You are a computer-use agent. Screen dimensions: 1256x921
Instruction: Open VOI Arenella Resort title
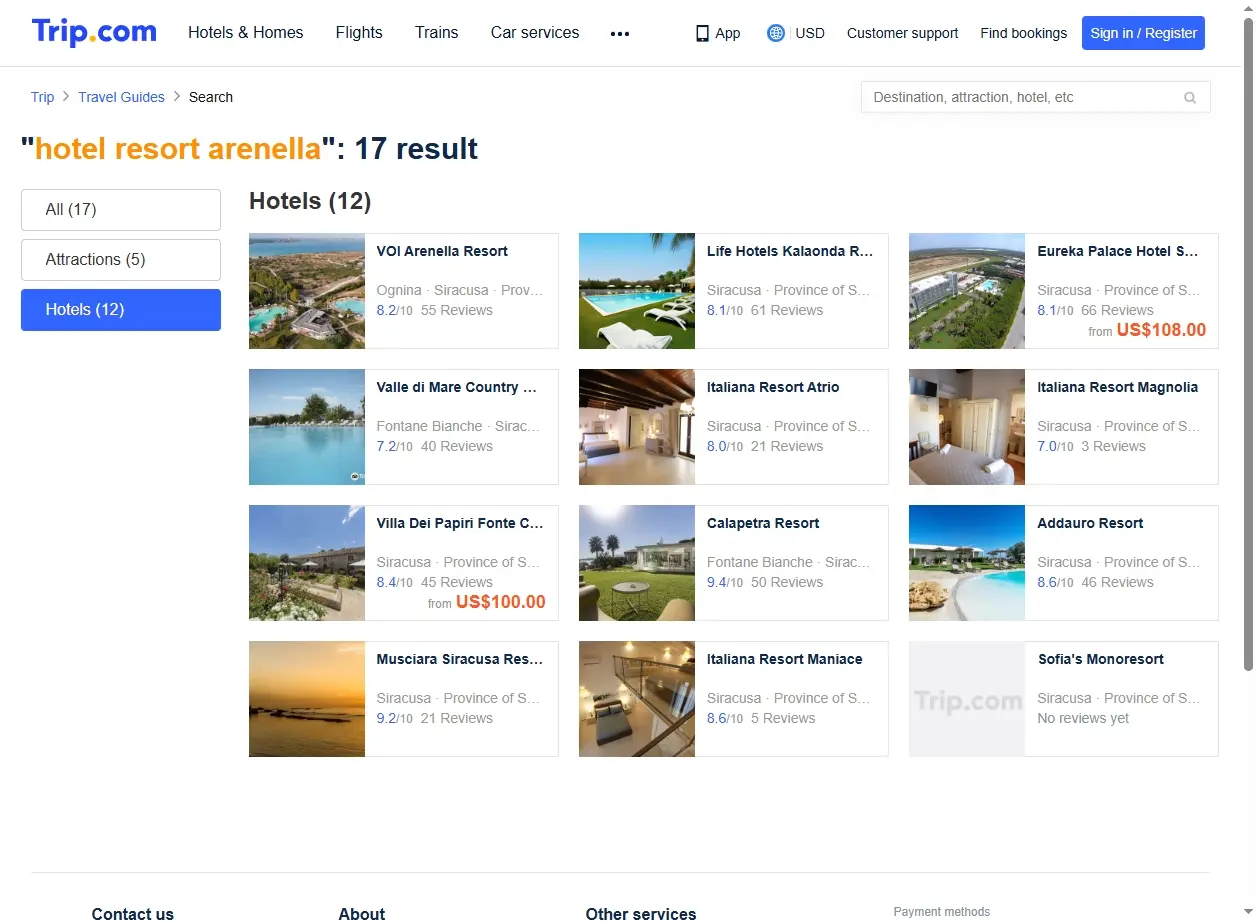(x=442, y=251)
